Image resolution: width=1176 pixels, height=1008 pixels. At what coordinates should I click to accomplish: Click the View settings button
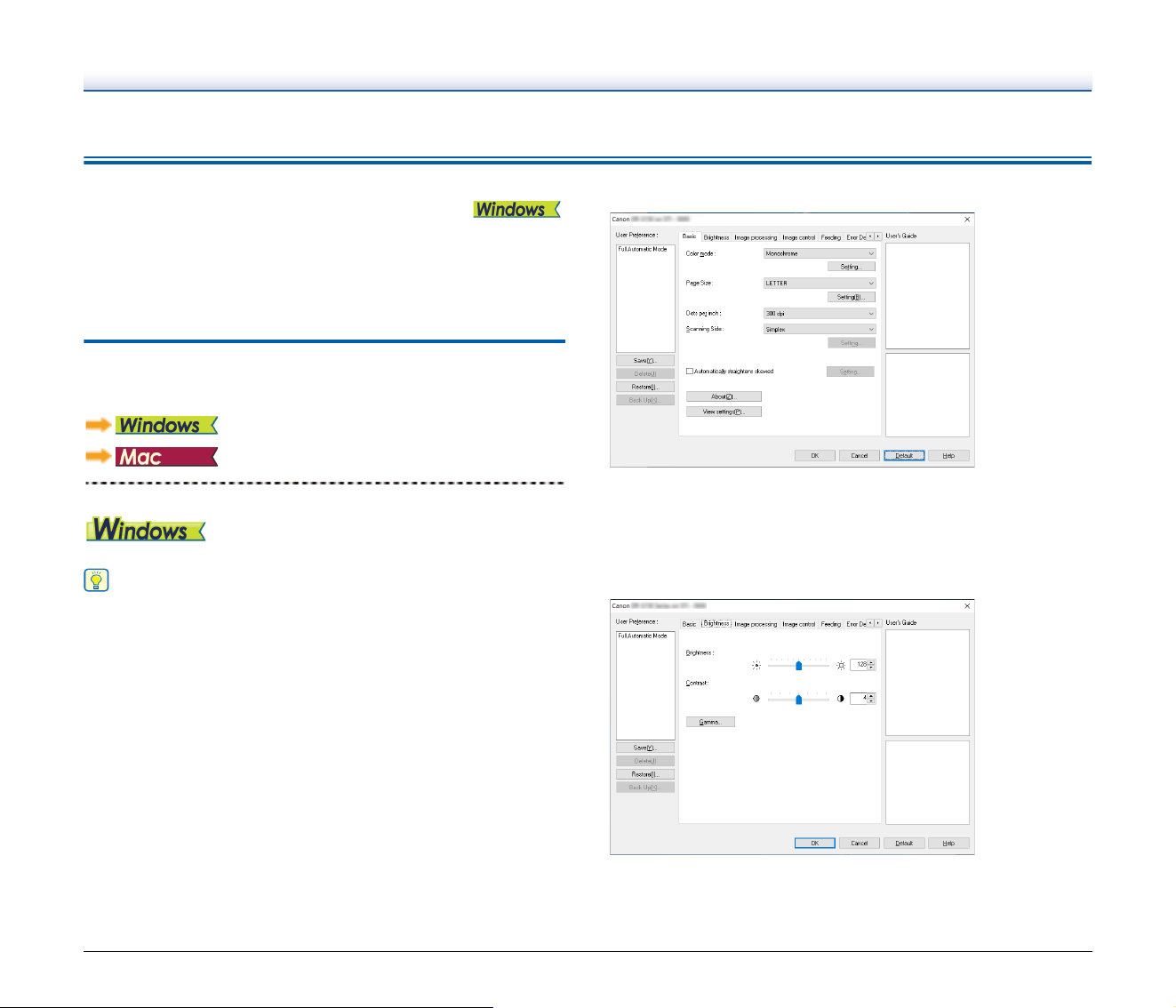click(724, 412)
